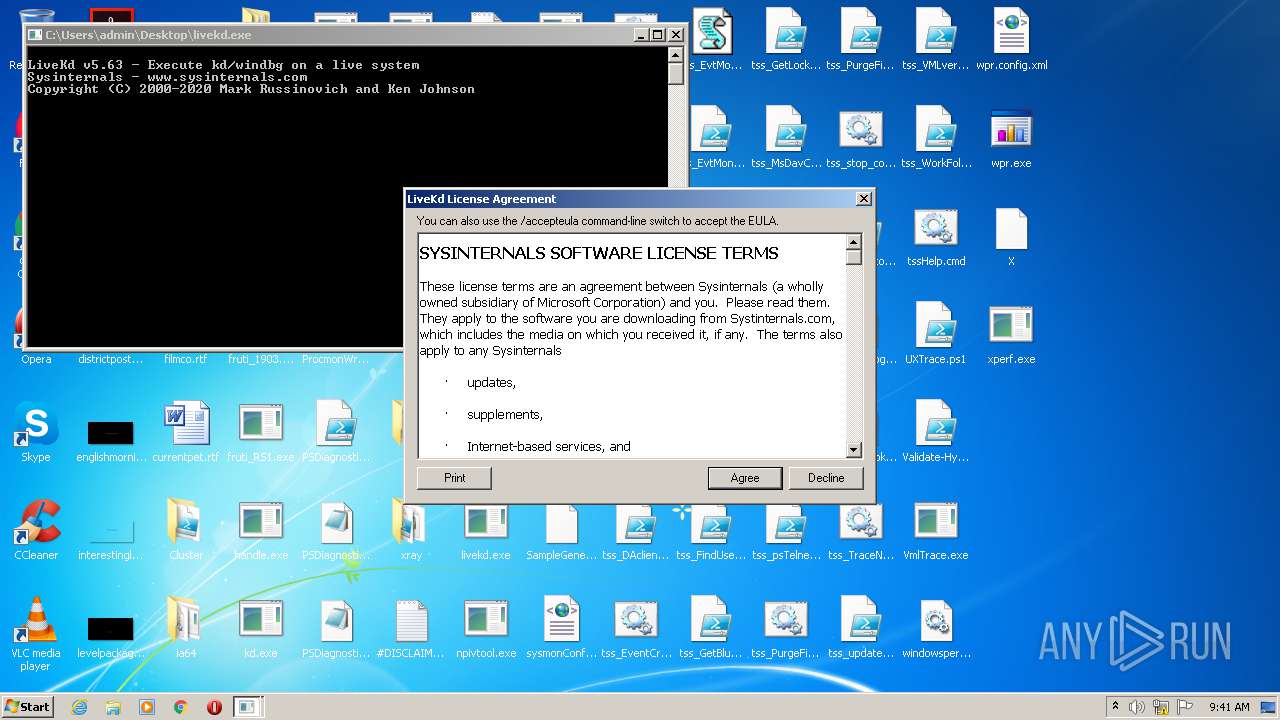Screen dimensions: 1280x720
Task: Click the license text scrollbar up arrow
Action: 853,242
